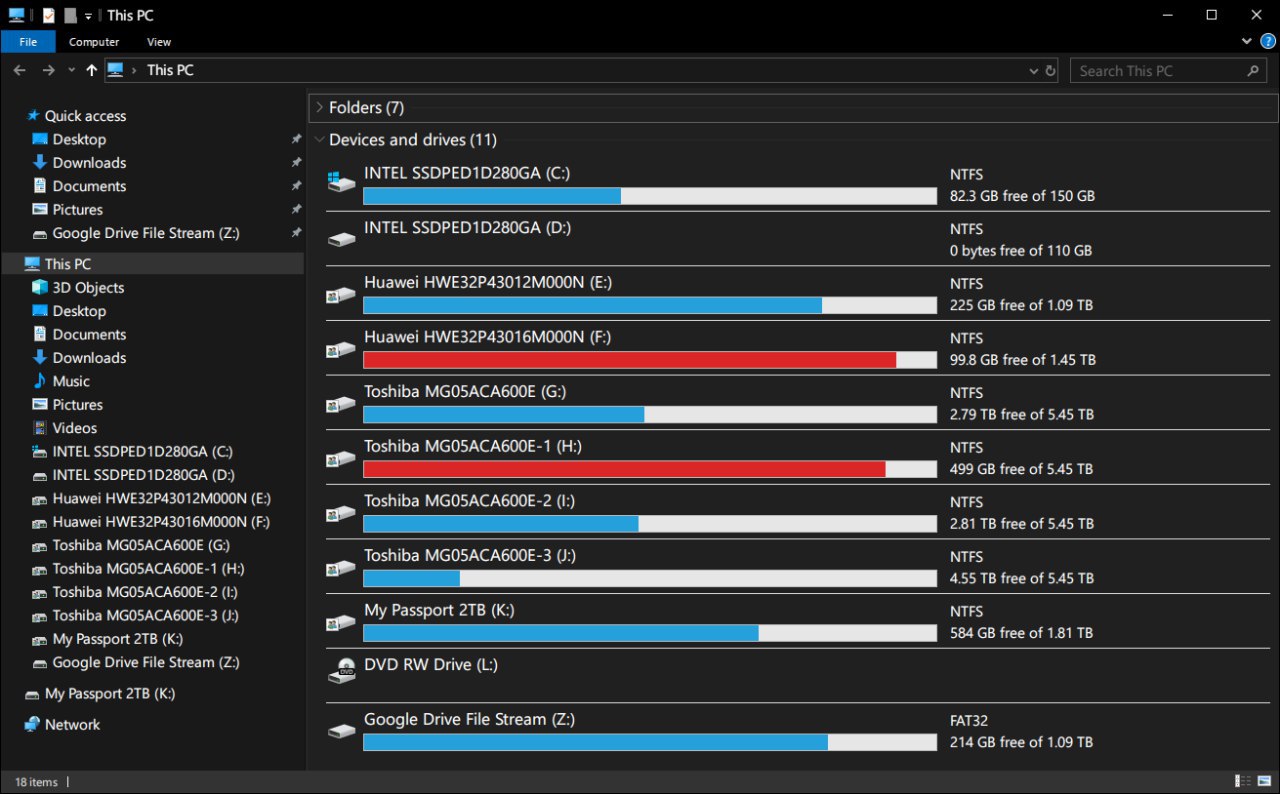
Task: Select the Toshiba MG05ACA600E-1 (H:) usage bar
Action: click(650, 469)
